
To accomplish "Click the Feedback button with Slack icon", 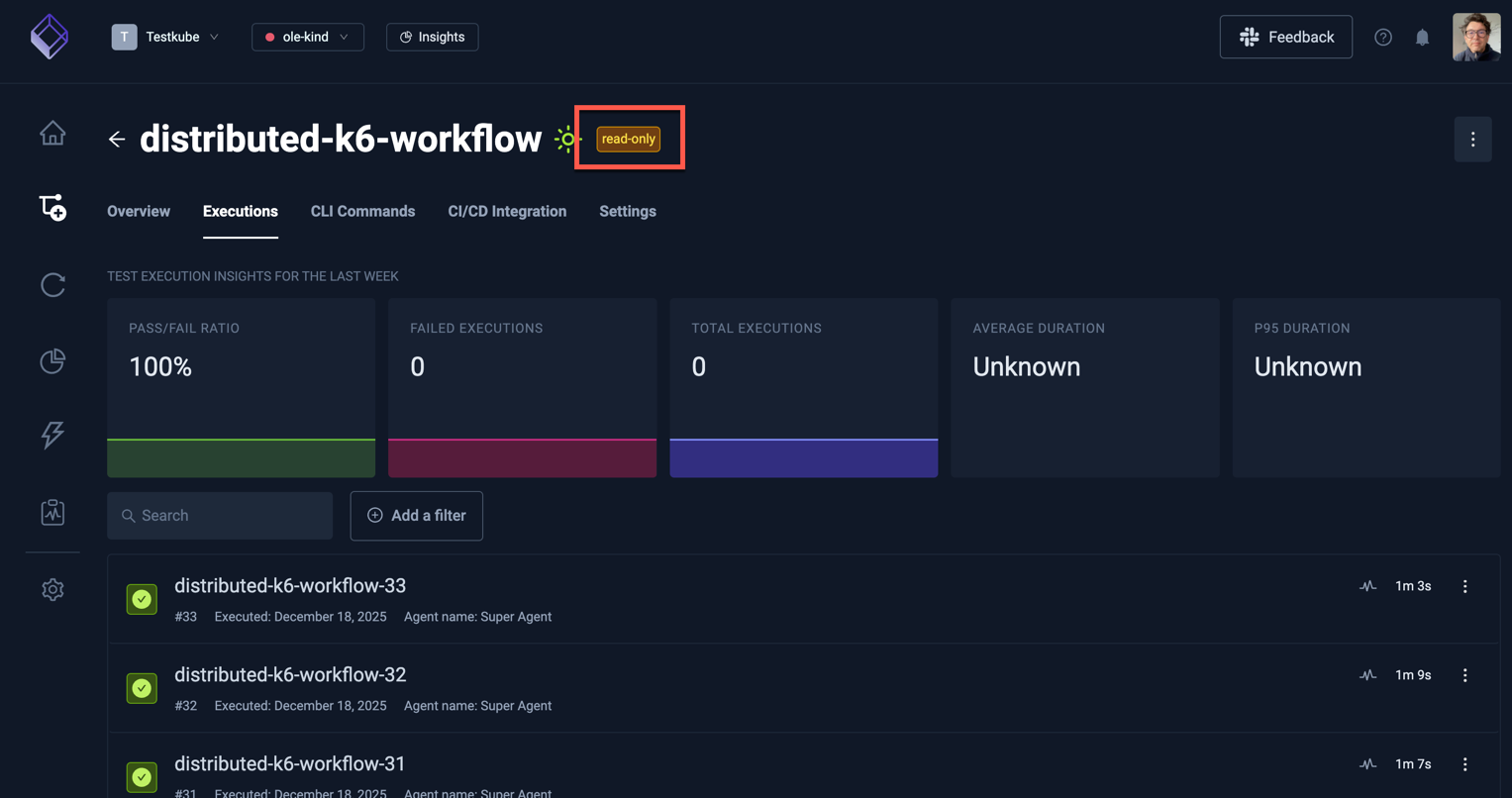I will 1285,37.
